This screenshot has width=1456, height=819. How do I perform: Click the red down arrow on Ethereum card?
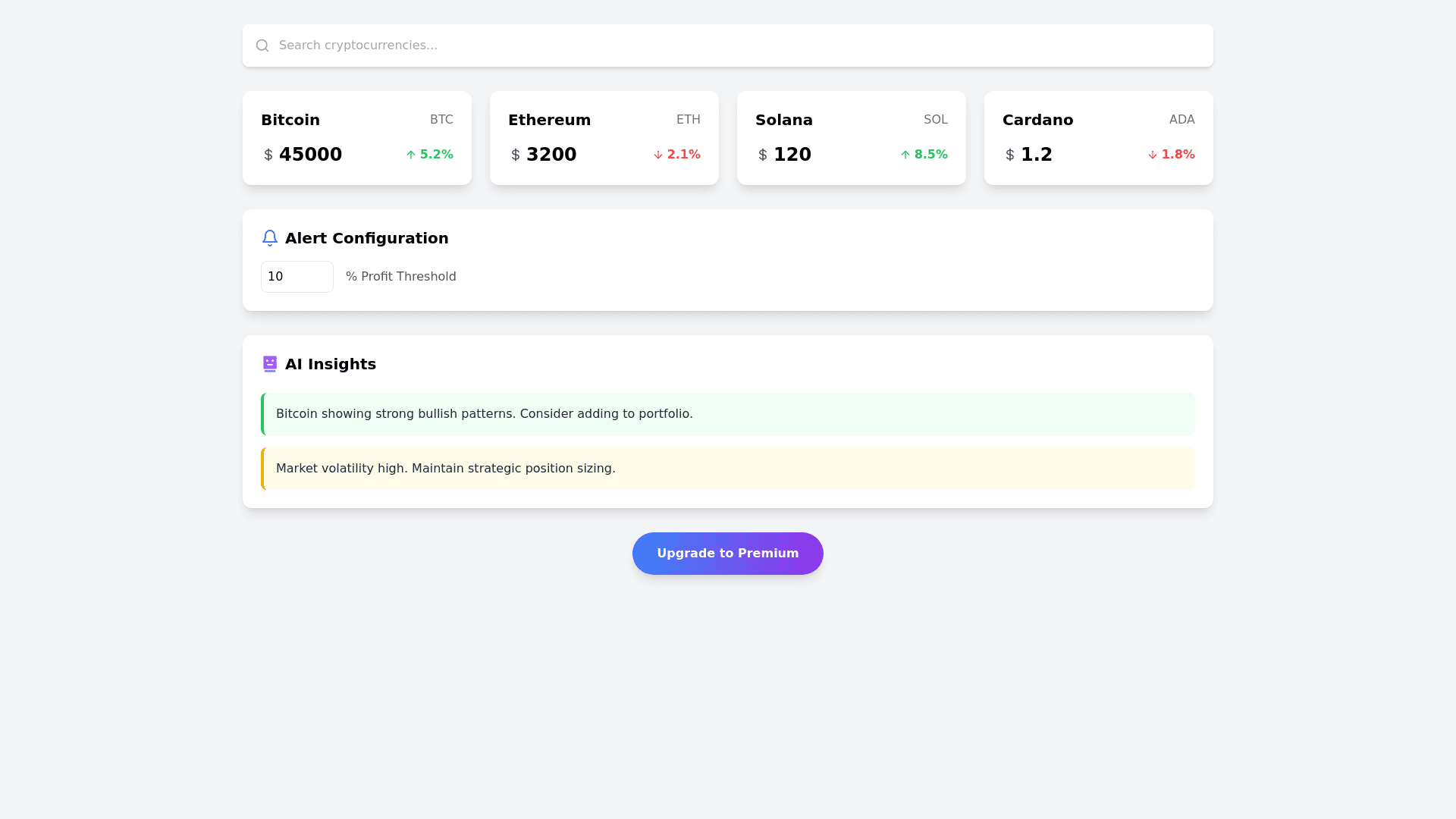[x=657, y=155]
